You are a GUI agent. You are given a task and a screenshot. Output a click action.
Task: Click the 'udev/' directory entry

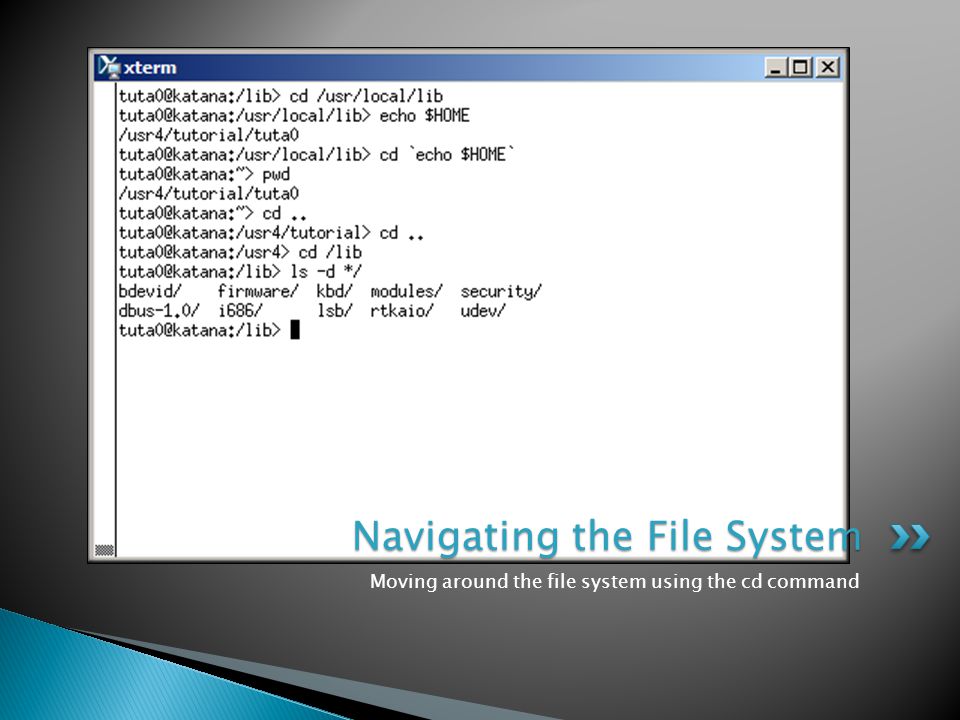point(483,311)
